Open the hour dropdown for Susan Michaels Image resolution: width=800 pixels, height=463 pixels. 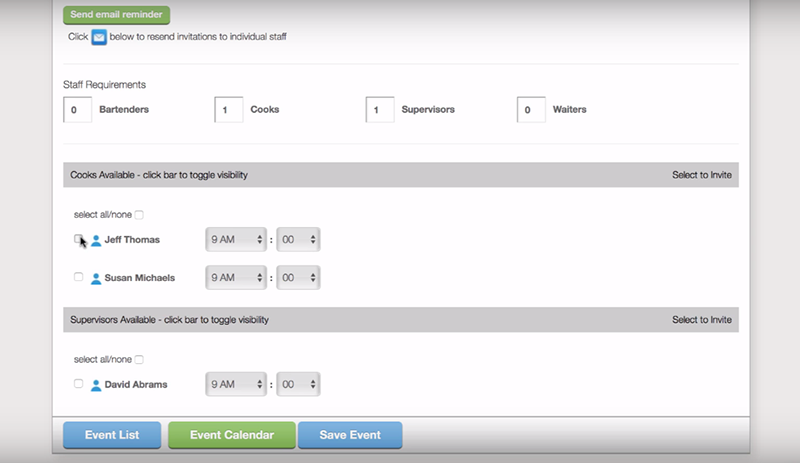[x=236, y=278]
